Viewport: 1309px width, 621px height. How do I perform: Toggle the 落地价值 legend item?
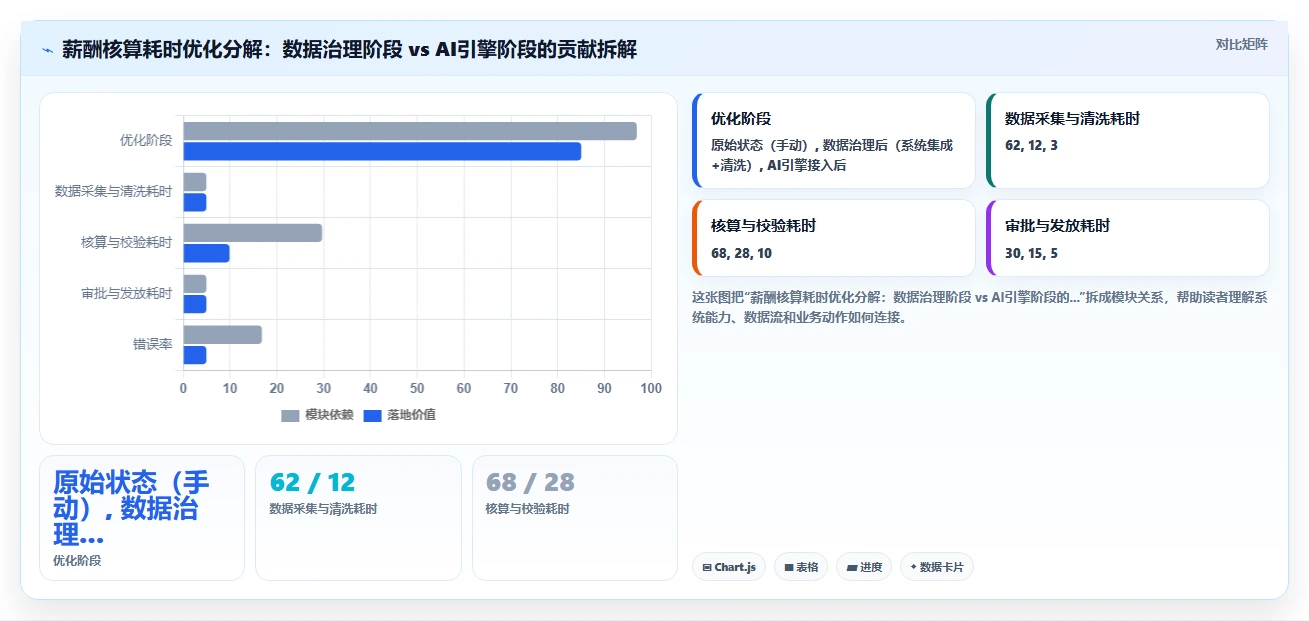399,415
